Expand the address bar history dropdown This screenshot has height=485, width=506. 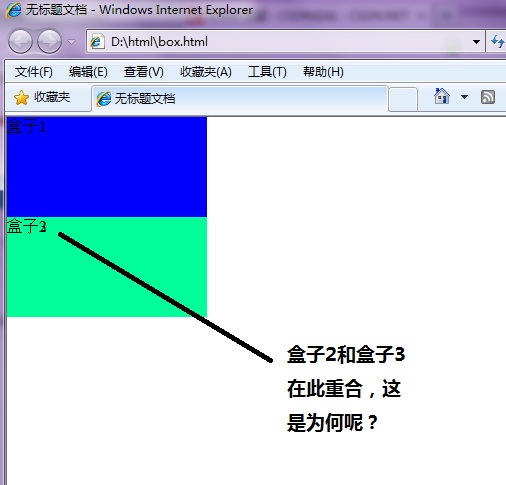[476, 42]
